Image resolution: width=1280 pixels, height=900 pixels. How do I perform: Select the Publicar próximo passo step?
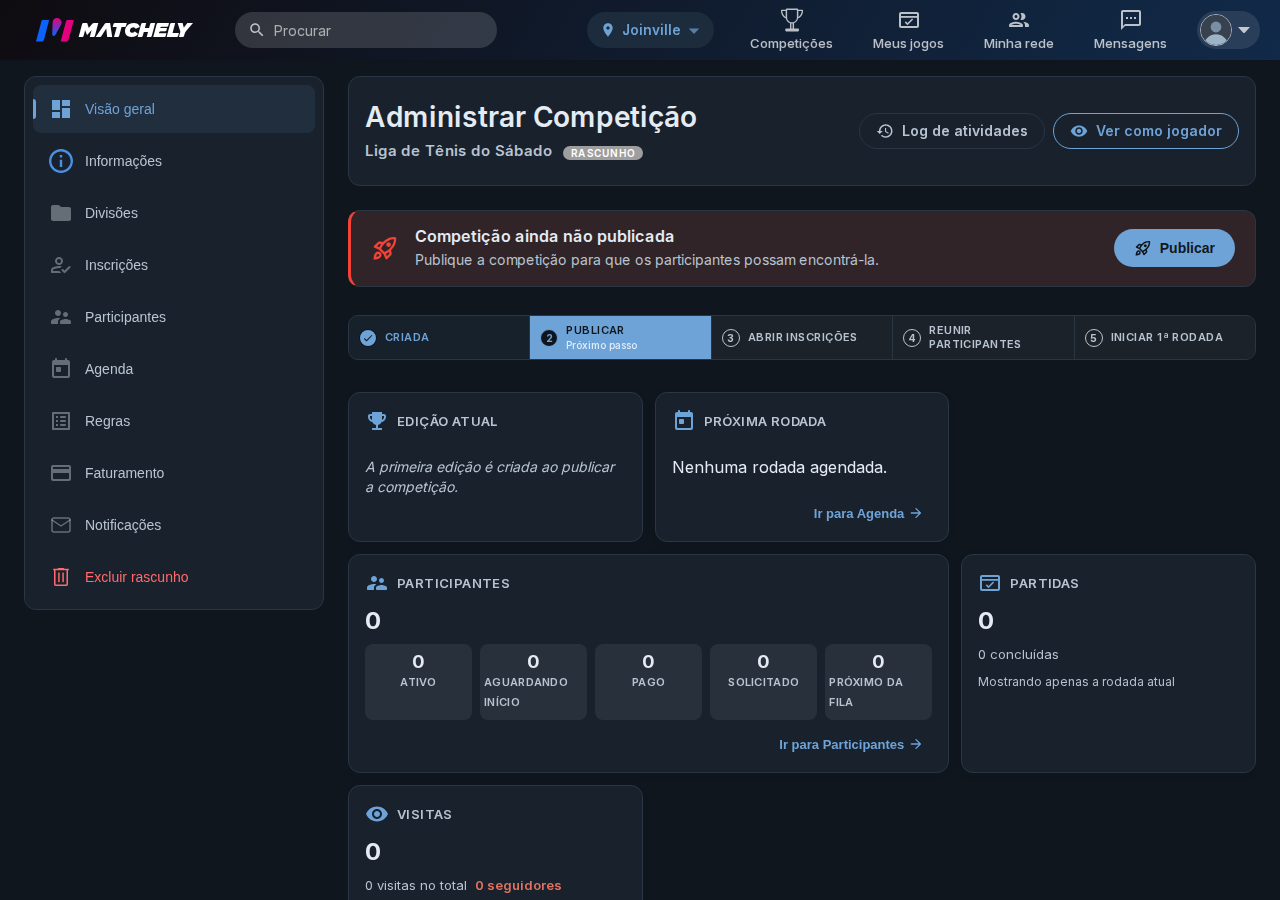pos(620,338)
